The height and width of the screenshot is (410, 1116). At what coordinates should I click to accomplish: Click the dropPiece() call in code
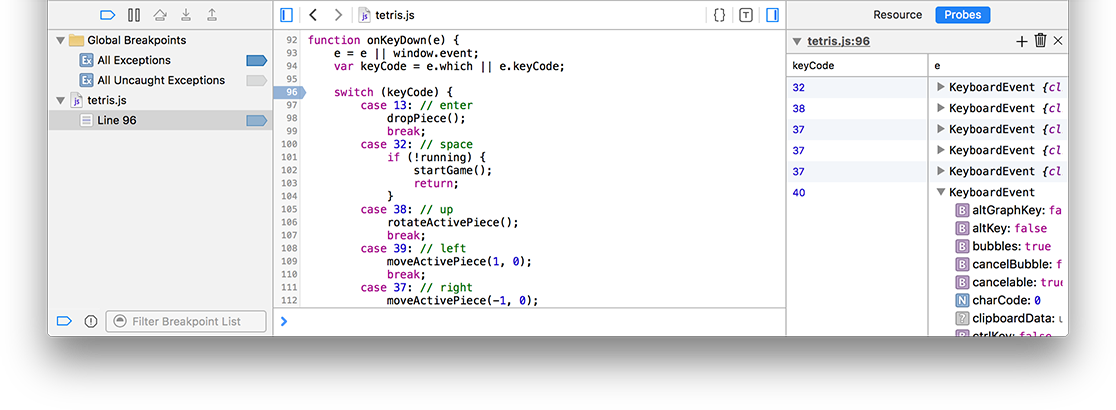tap(426, 118)
